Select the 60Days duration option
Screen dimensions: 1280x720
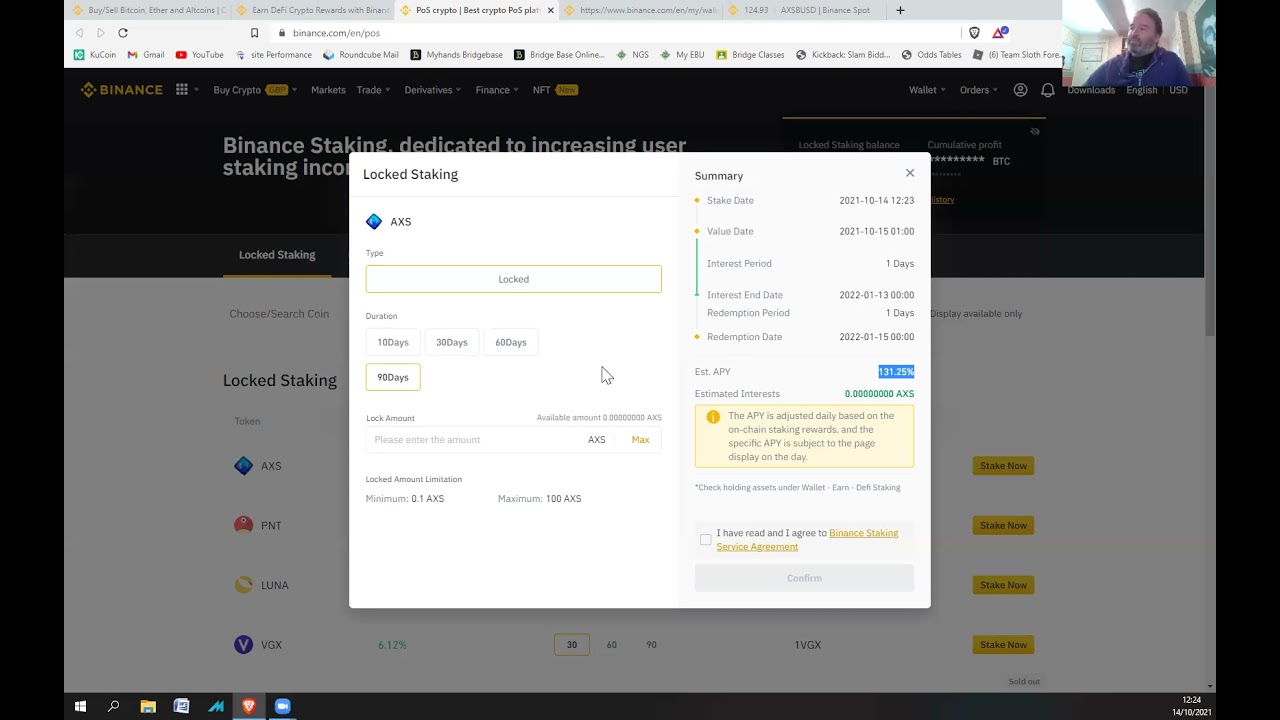click(x=511, y=342)
